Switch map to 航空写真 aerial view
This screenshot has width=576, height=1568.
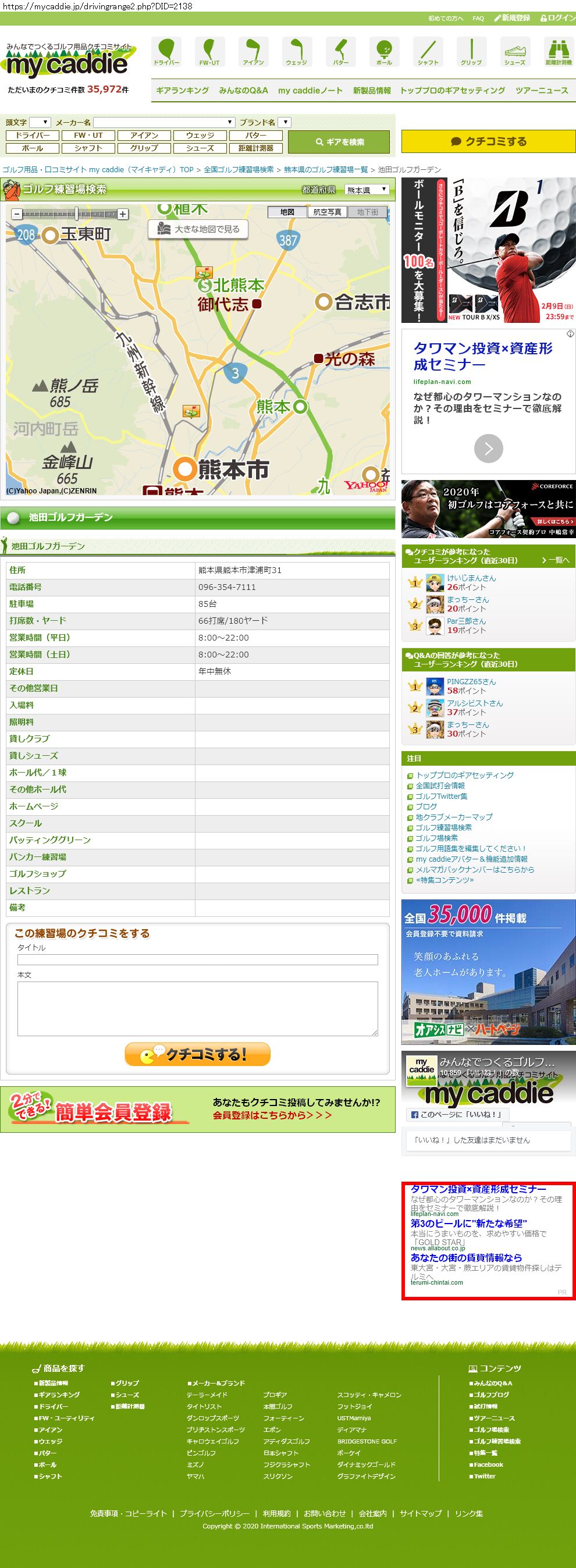(327, 212)
